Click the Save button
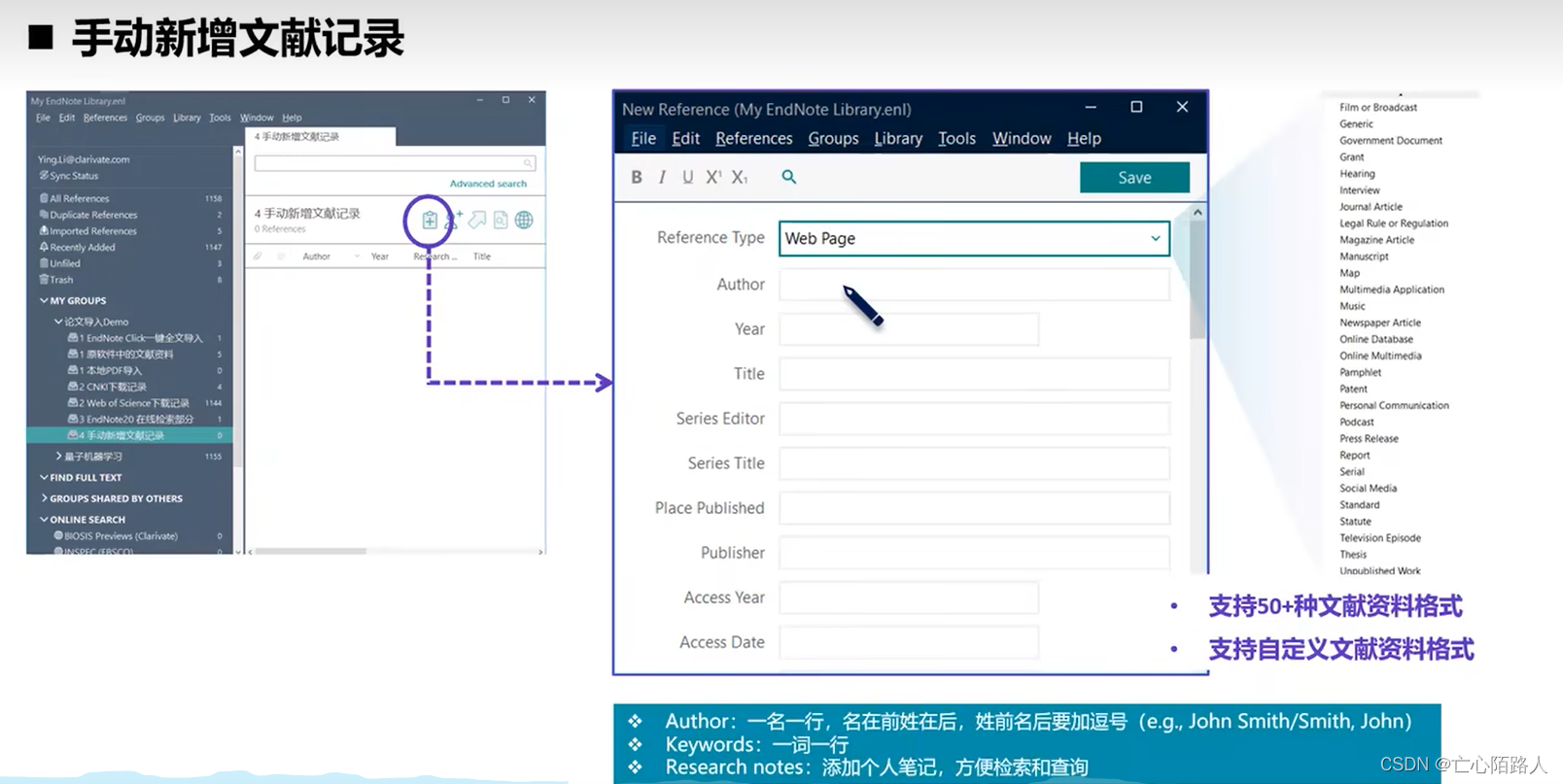The width and height of the screenshot is (1563, 784). 1134,178
